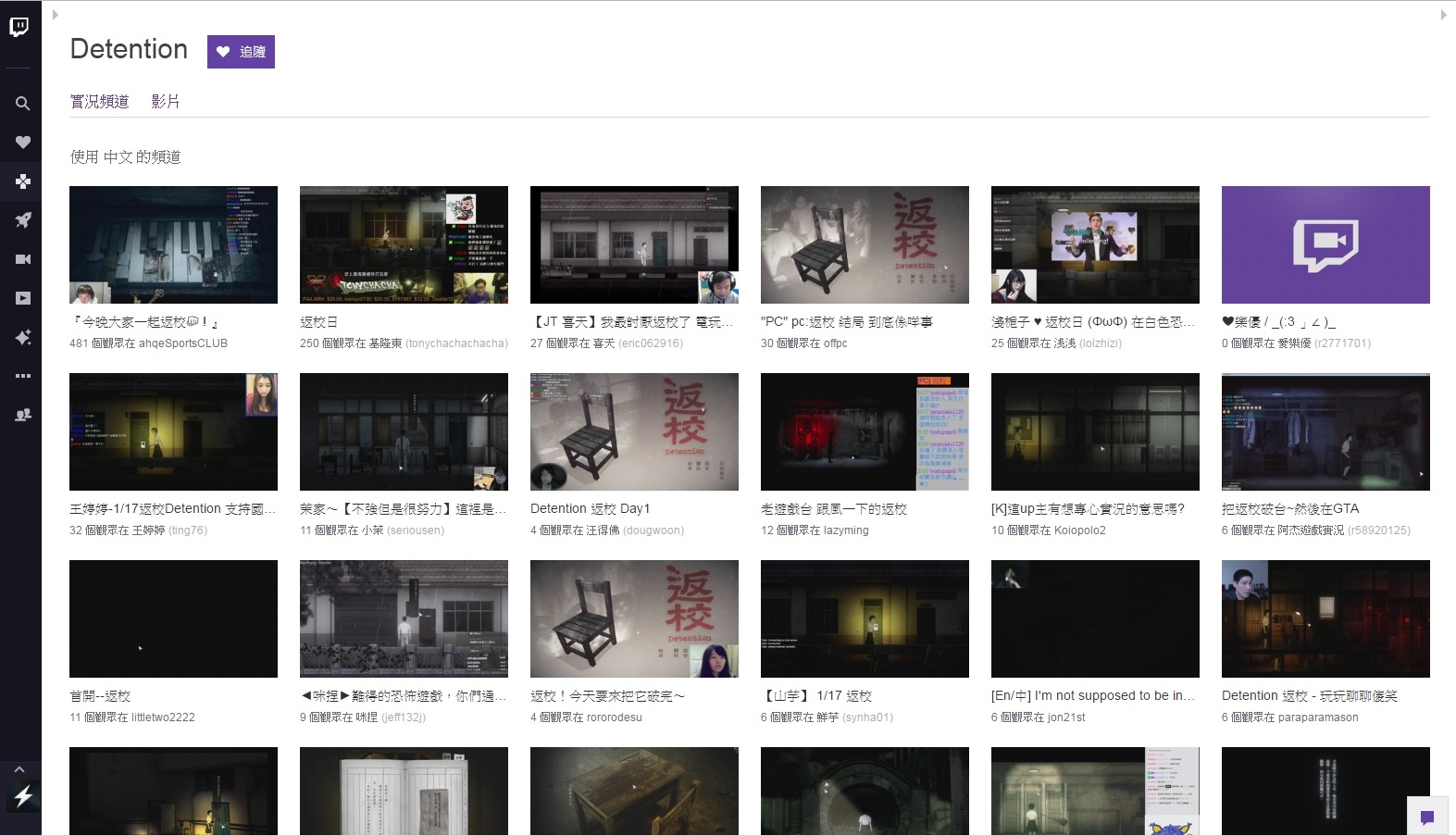Screen dimensions: 1456x836
Task: Click the title '老遊戲台 跟風一下的返校'
Action: [x=834, y=509]
